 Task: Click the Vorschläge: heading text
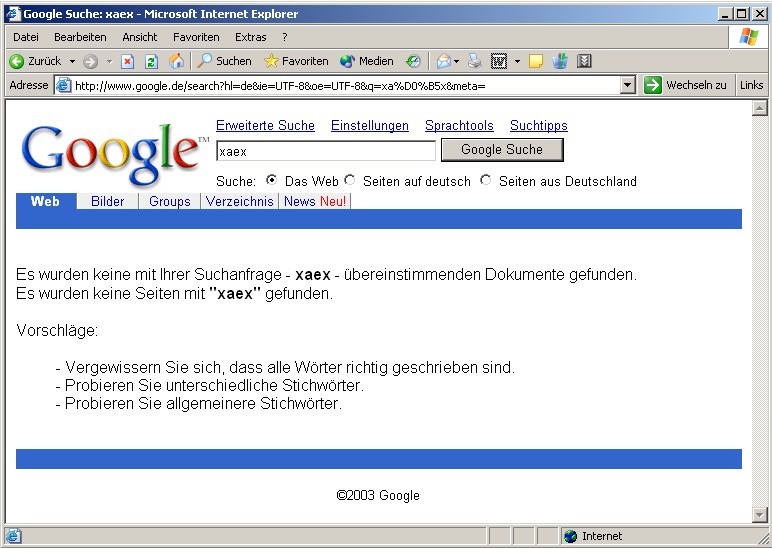[57, 330]
